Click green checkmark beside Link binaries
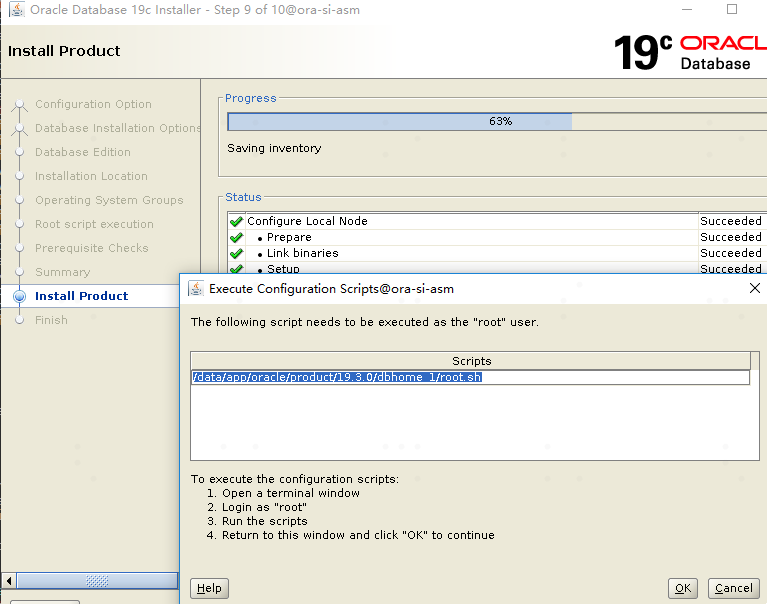Viewport: 767px width, 604px height. [237, 253]
